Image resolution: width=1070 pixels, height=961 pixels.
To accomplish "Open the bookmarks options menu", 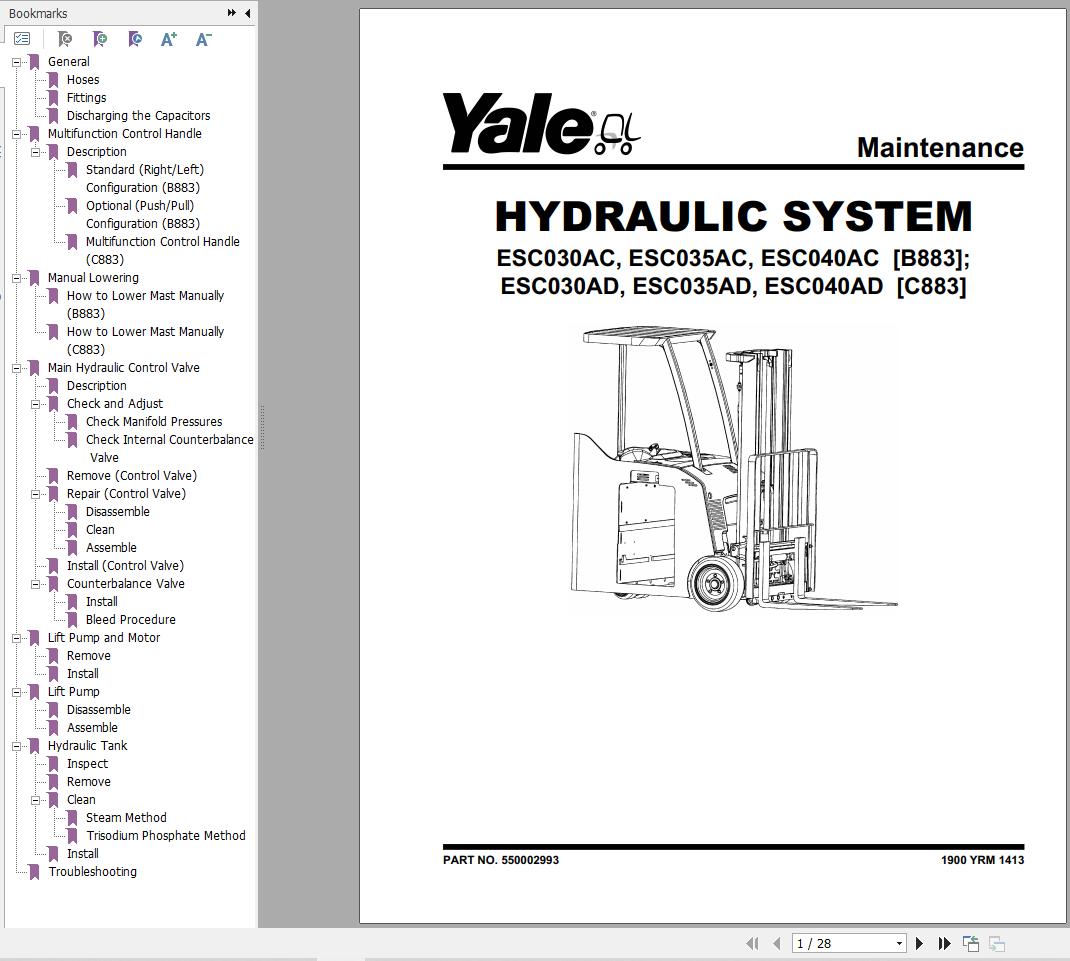I will [22, 39].
